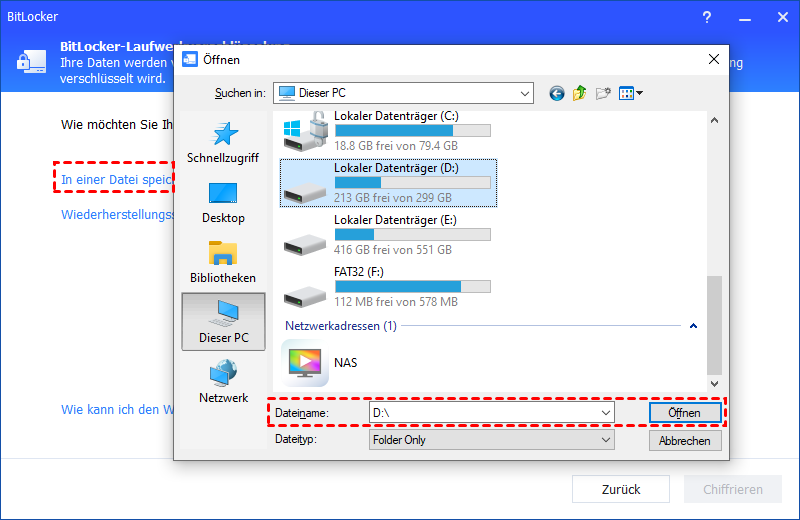Create new folder icon in toolbar

pyautogui.click(x=603, y=93)
